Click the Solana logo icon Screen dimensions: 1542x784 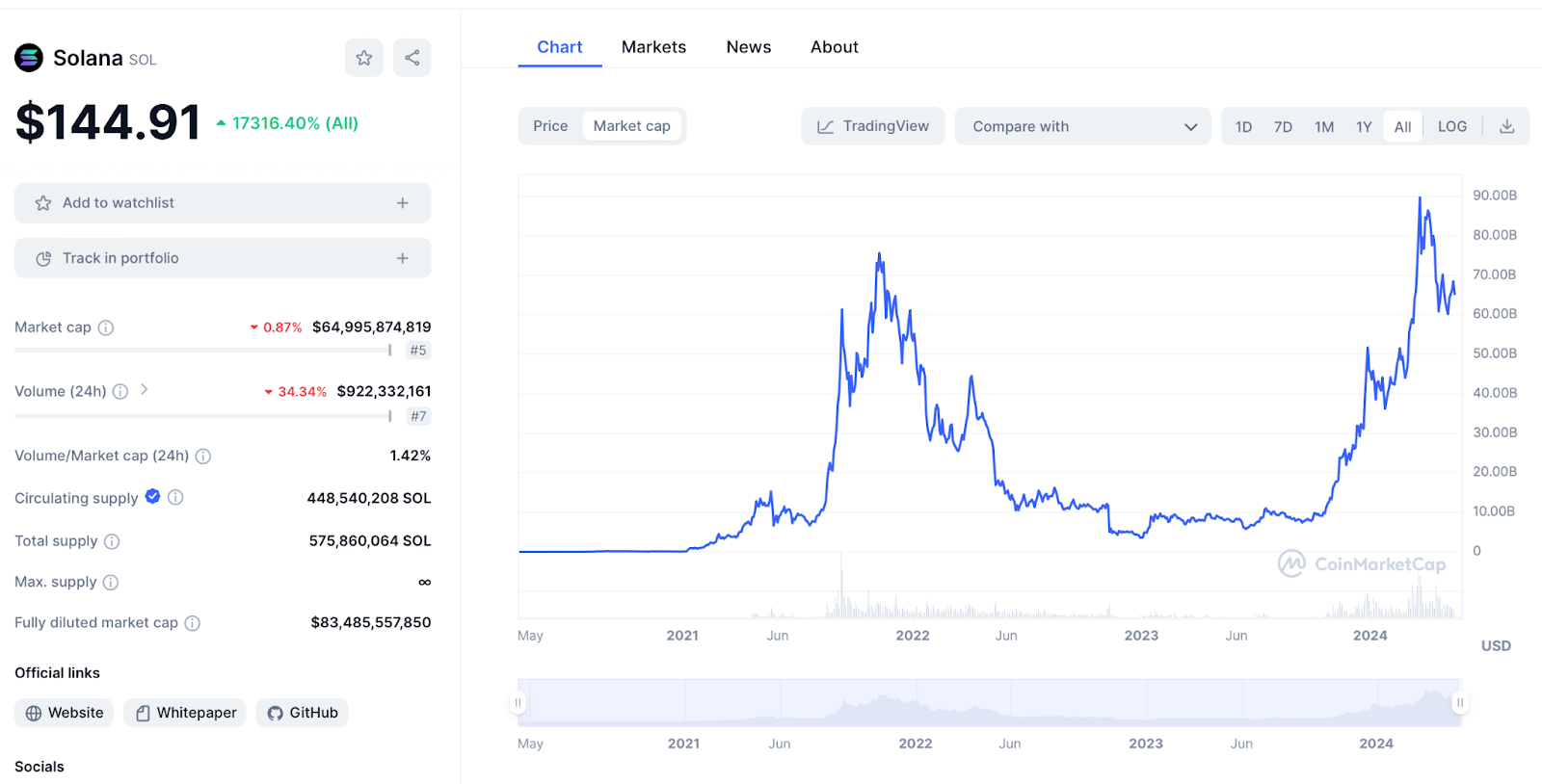(29, 58)
